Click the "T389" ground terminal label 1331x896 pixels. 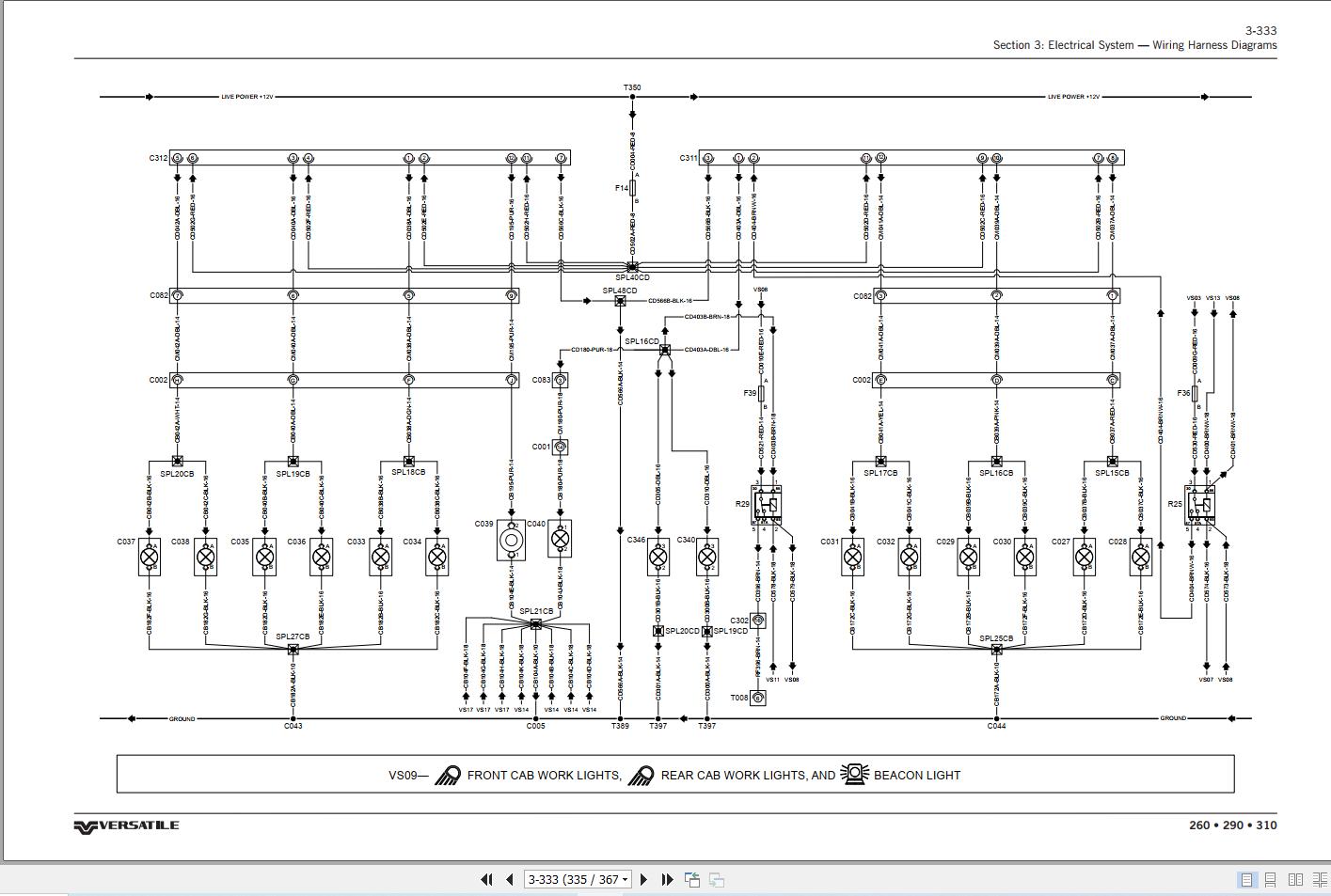point(620,726)
